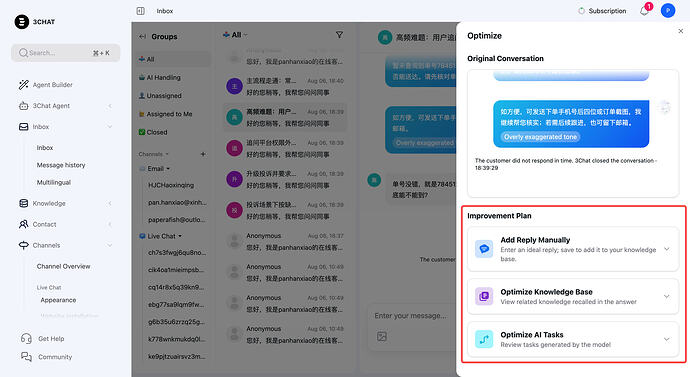Expand the Add Reply Manually card

667,249
